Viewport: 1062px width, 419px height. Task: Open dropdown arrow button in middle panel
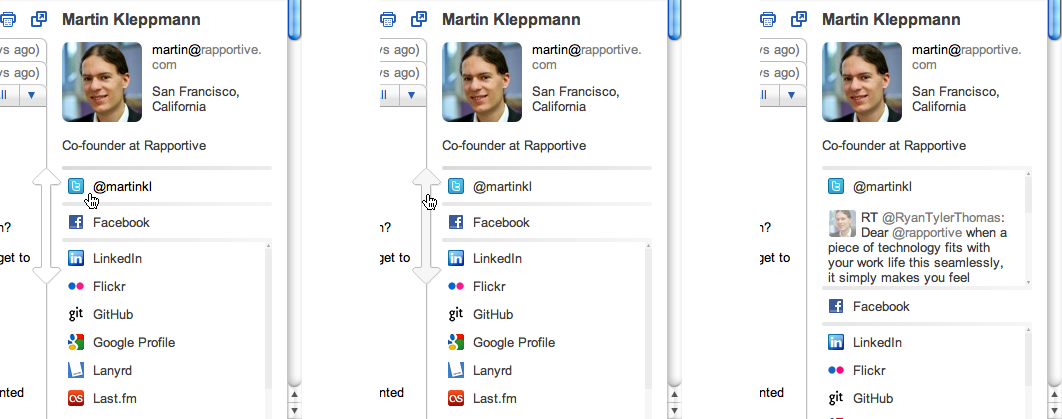click(412, 95)
